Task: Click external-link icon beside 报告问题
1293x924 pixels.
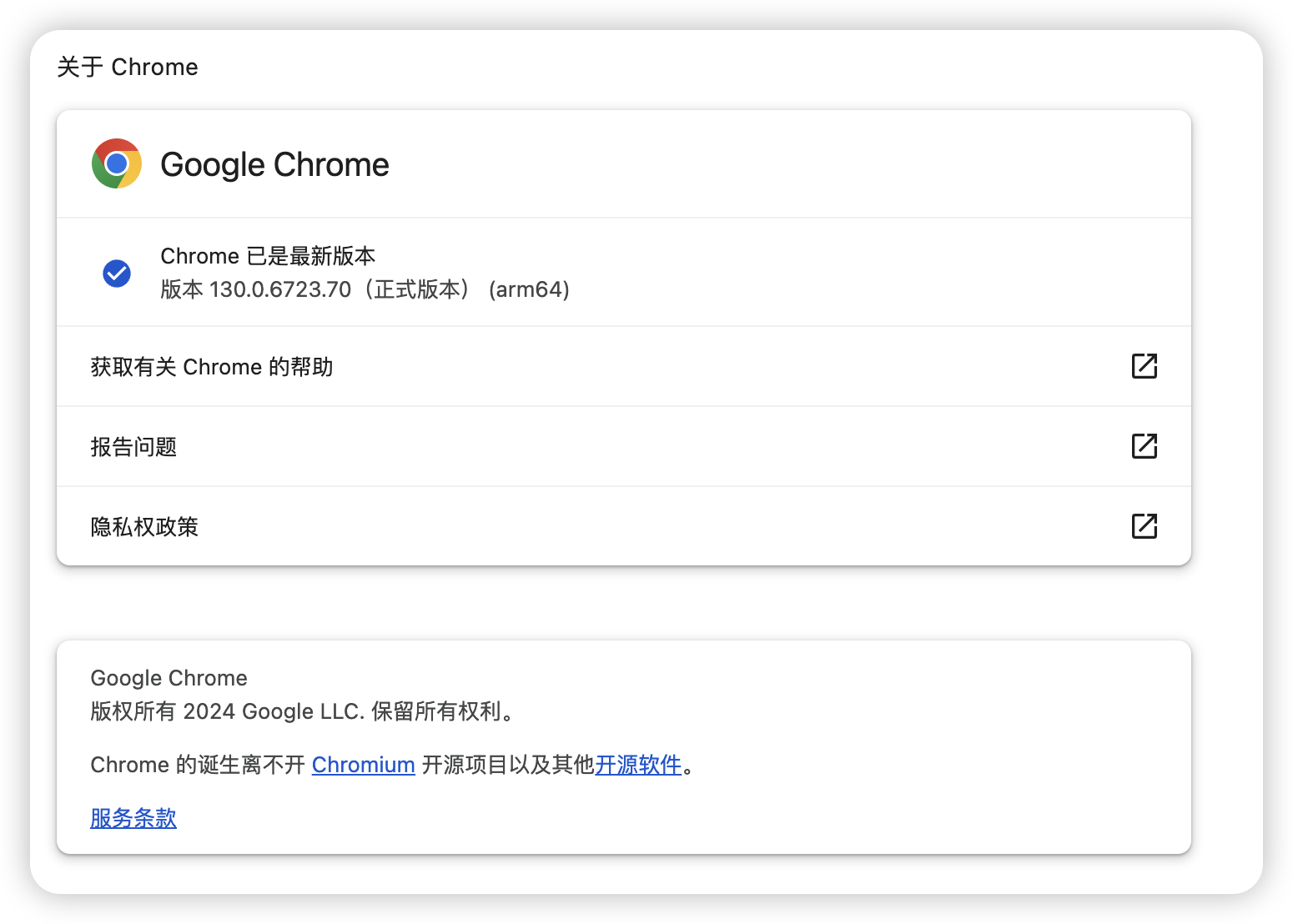Action: click(x=1144, y=446)
